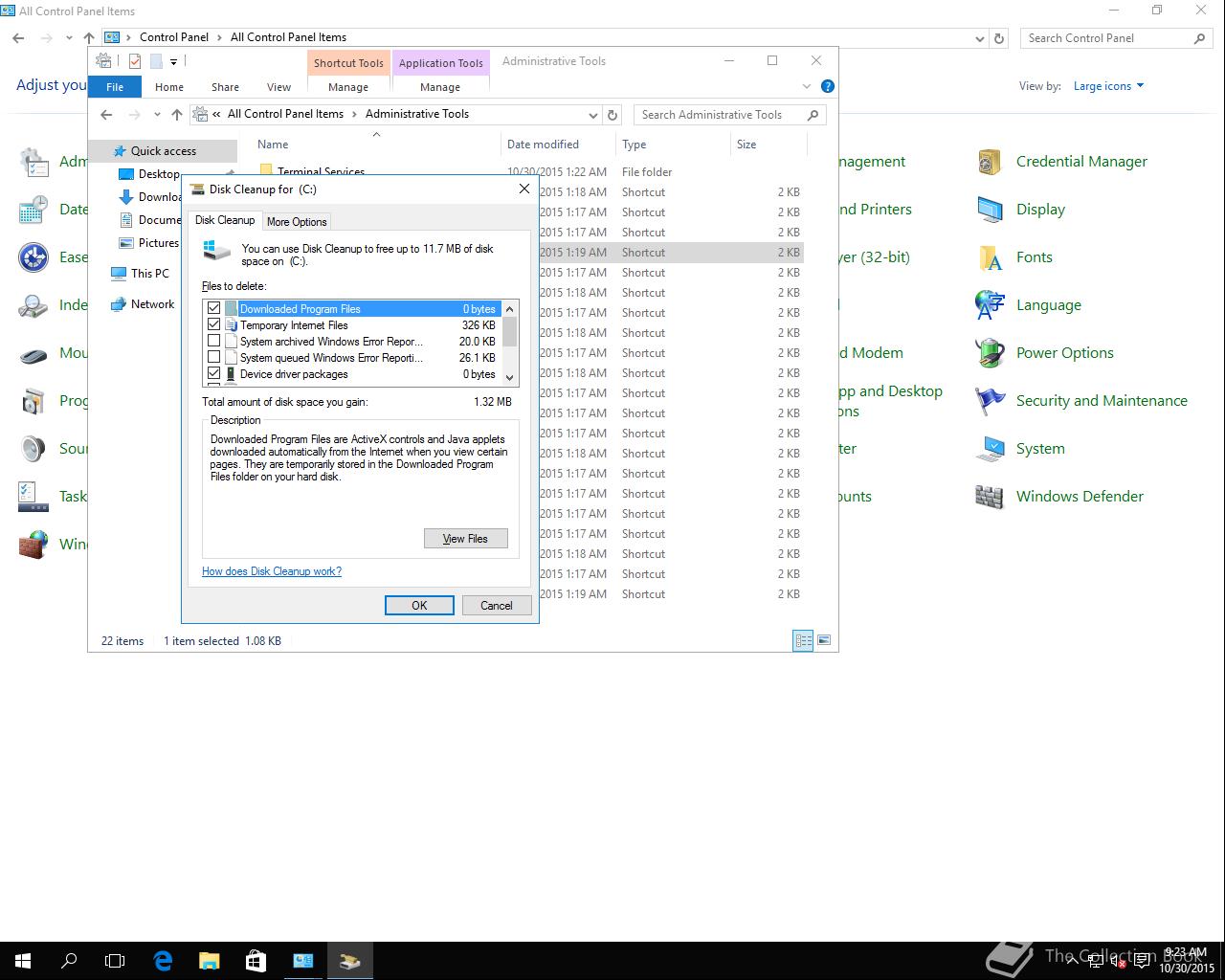Check System queued Windows Error Reporting box

click(213, 357)
